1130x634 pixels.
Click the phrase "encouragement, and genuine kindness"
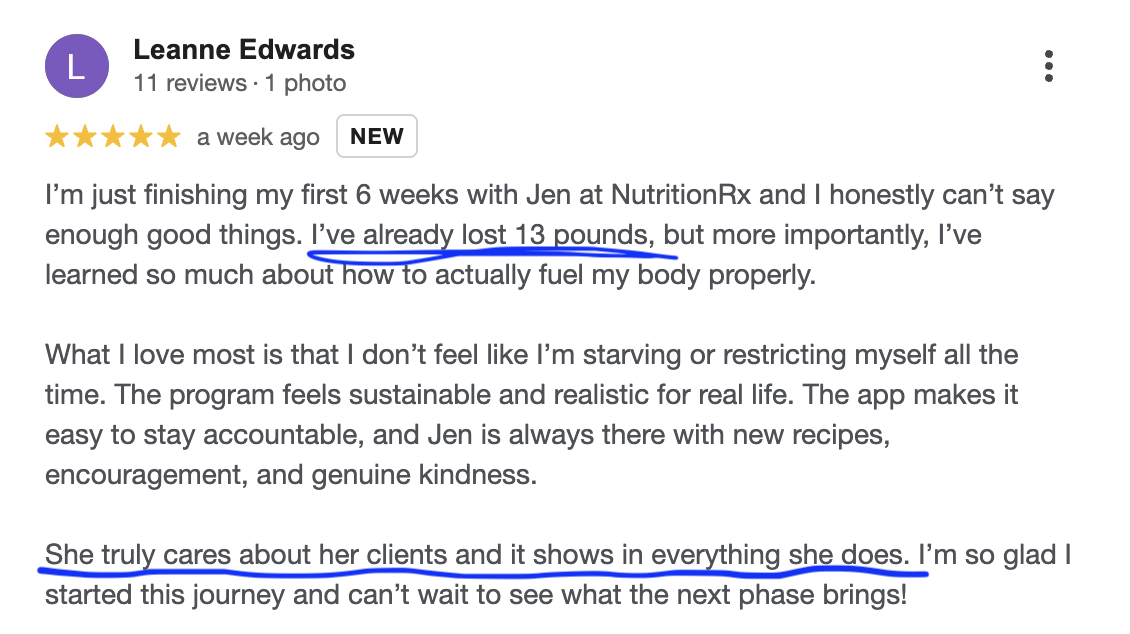[290, 475]
